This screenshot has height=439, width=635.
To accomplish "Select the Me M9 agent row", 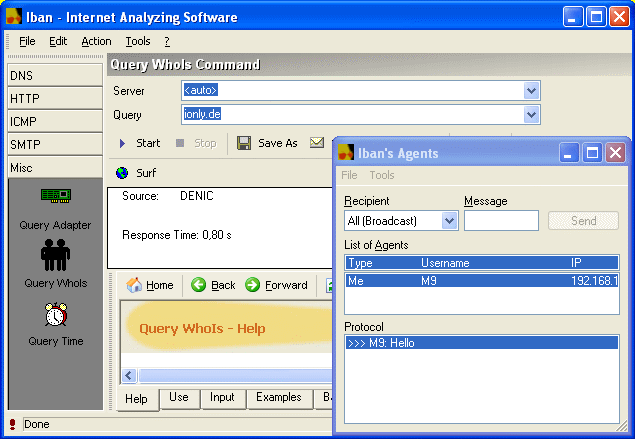I will [482, 281].
